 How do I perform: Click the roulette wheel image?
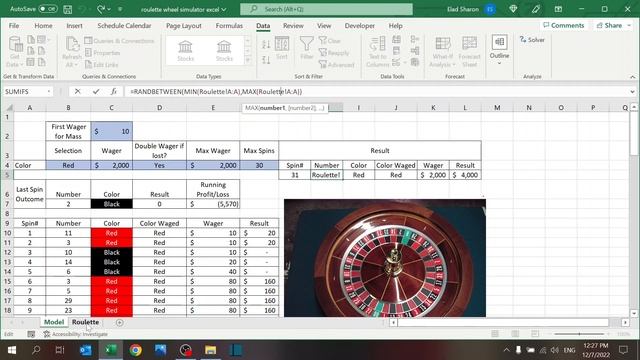pos(384,258)
